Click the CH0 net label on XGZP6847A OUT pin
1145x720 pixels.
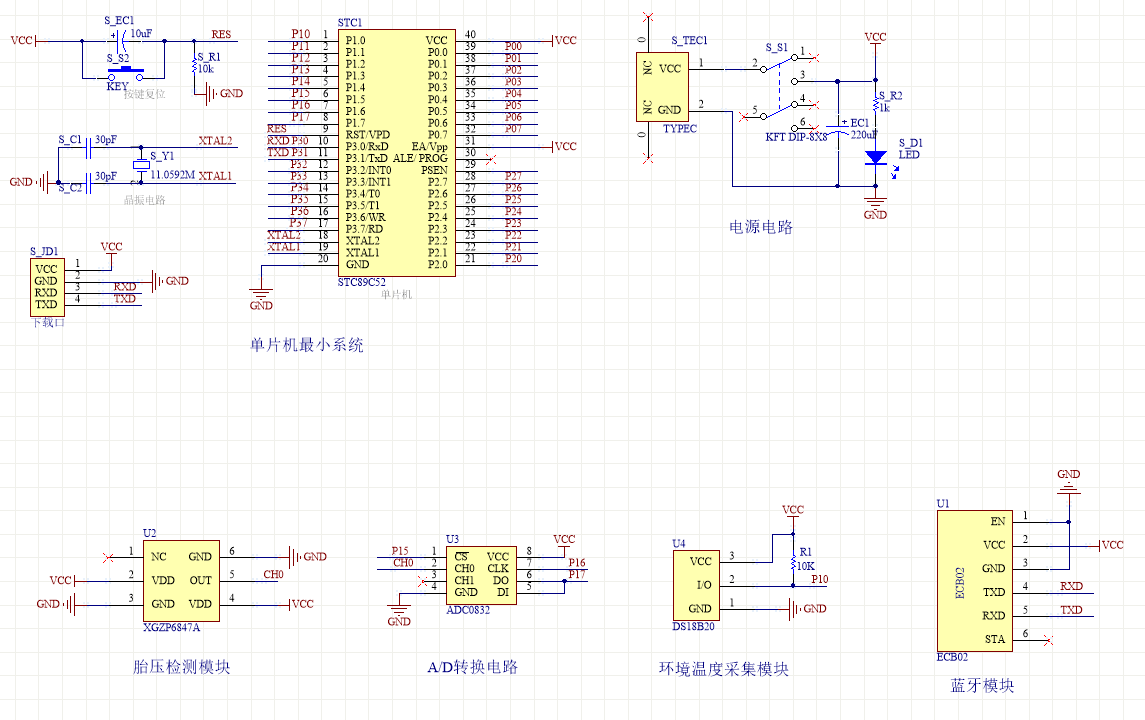(x=273, y=575)
